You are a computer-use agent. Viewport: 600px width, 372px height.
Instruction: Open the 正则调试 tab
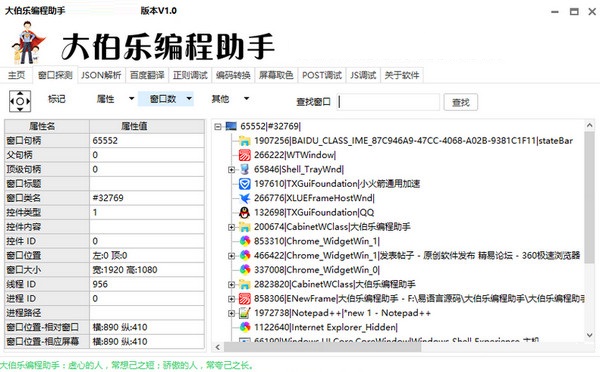[x=190, y=75]
